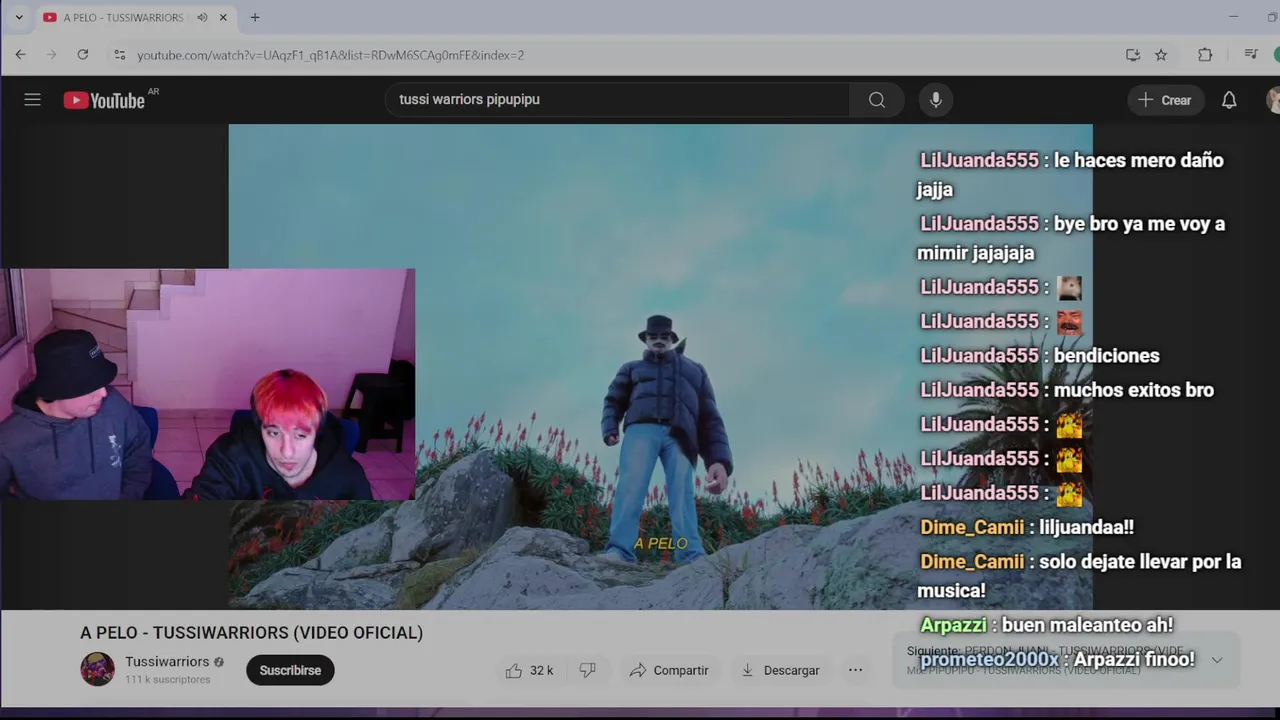Open the notifications bell
The image size is (1280, 720).
[x=1229, y=100]
